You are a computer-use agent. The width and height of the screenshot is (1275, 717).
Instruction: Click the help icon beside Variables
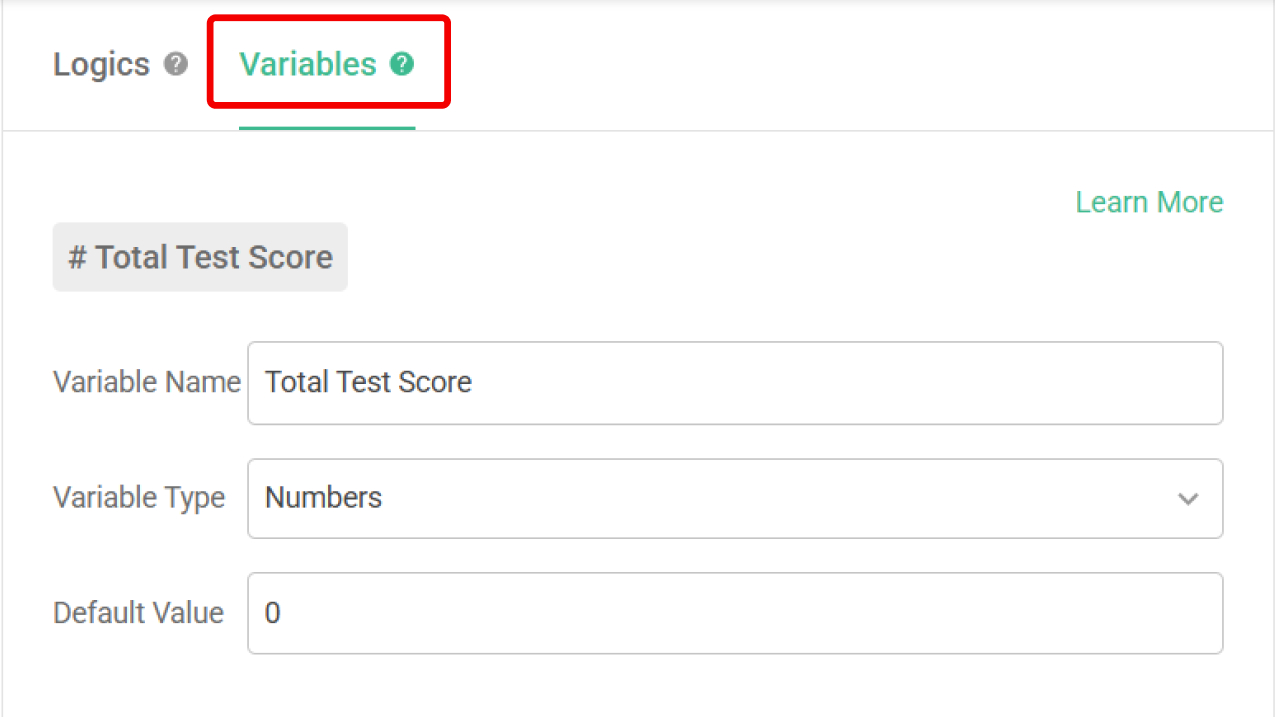click(x=401, y=63)
